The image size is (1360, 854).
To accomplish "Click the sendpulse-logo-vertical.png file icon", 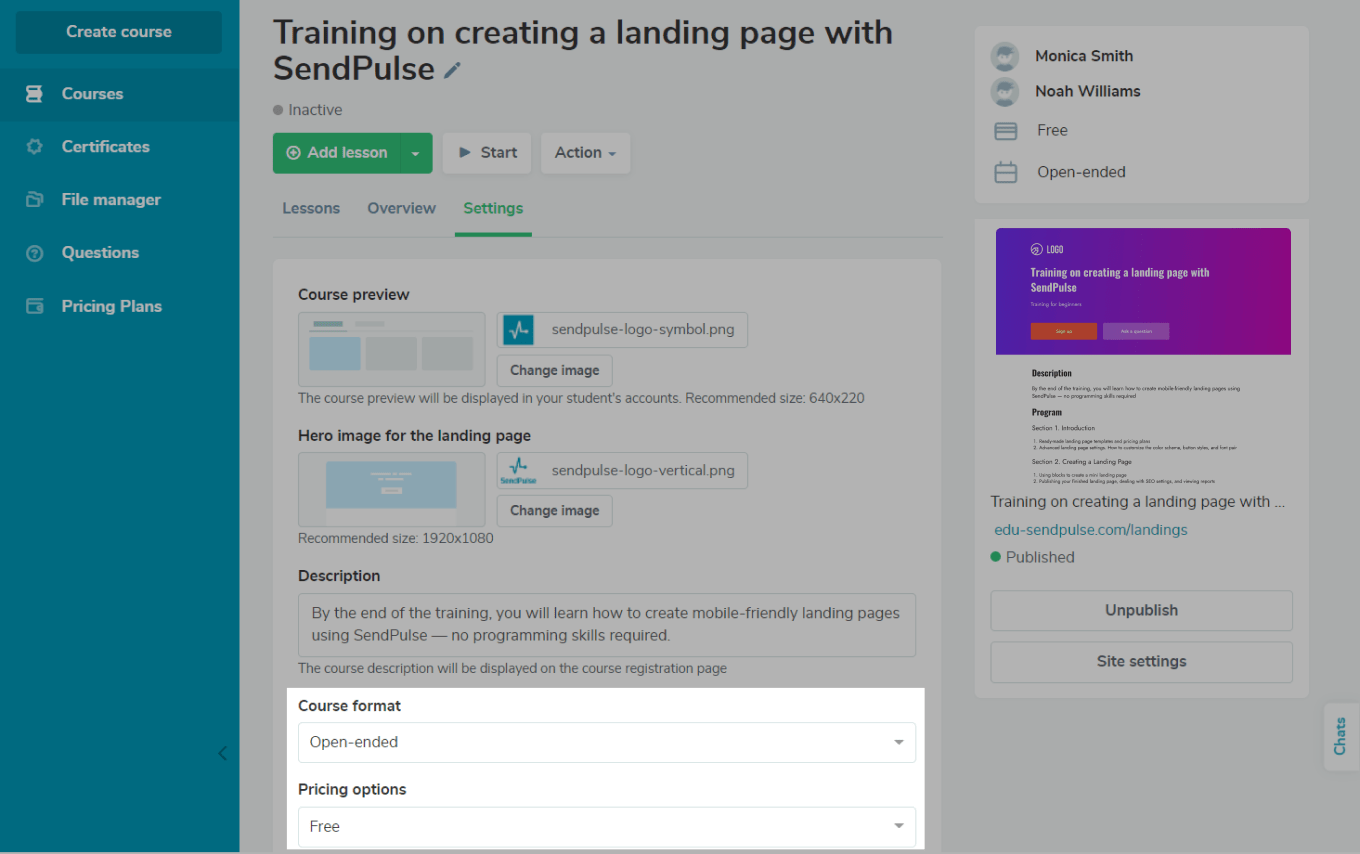I will [518, 470].
